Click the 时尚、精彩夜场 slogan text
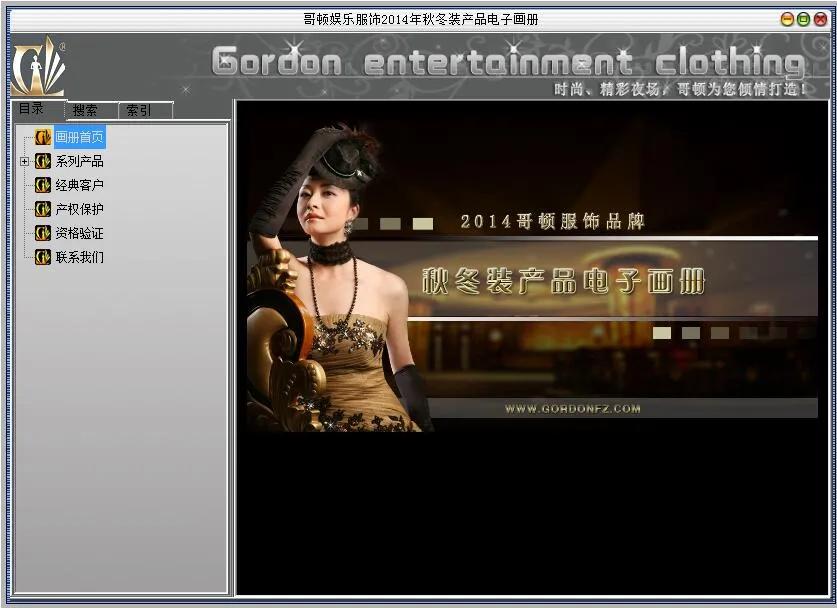Image resolution: width=837 pixels, height=608 pixels. point(679,89)
